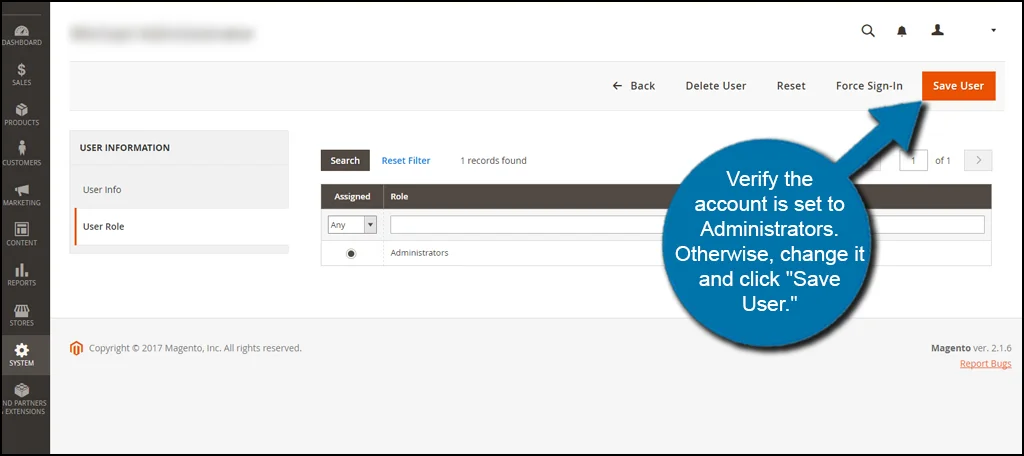Screen dimensions: 1024x456
Task: Open the Customers person icon menu
Action: point(22,154)
